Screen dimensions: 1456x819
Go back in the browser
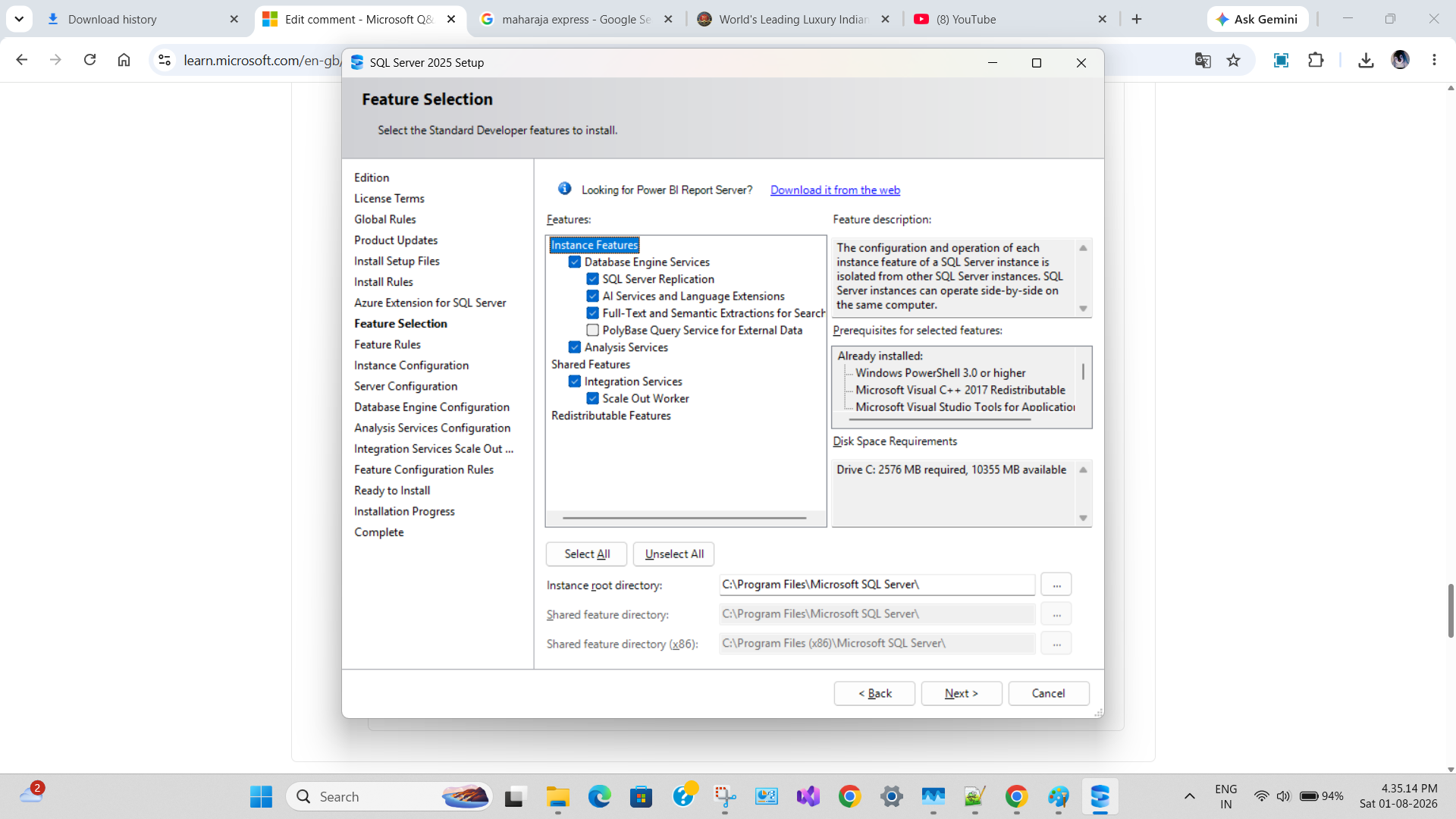point(22,60)
